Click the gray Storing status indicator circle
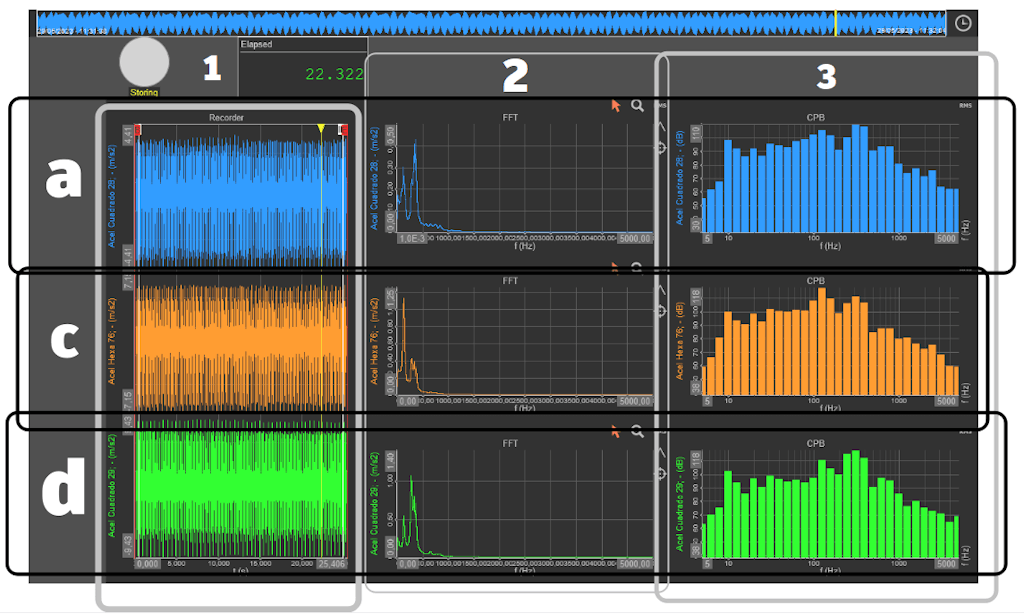Screen dimensions: 1024x614 tap(144, 62)
